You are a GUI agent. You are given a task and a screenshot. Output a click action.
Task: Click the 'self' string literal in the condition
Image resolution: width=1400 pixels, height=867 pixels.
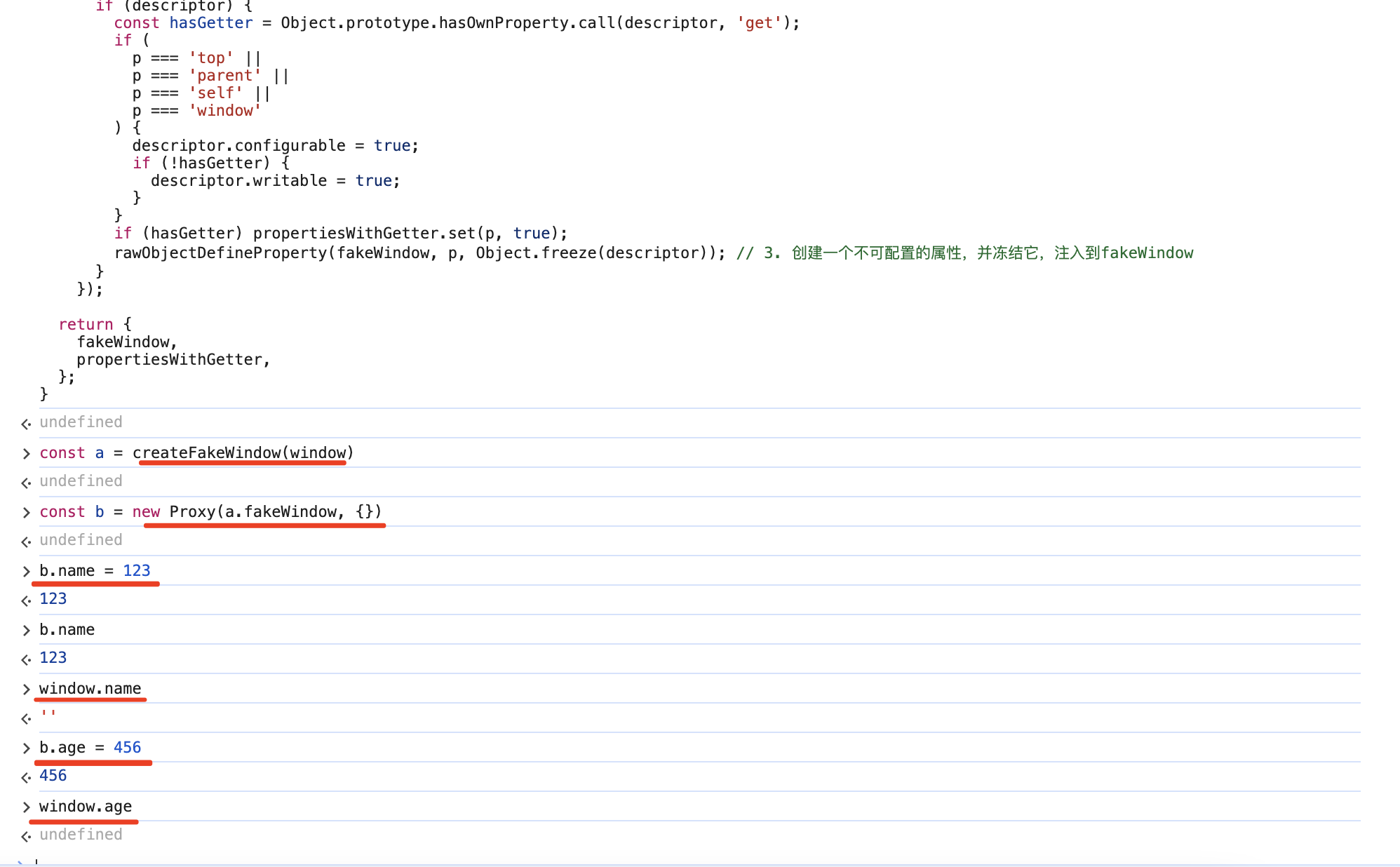(x=215, y=93)
